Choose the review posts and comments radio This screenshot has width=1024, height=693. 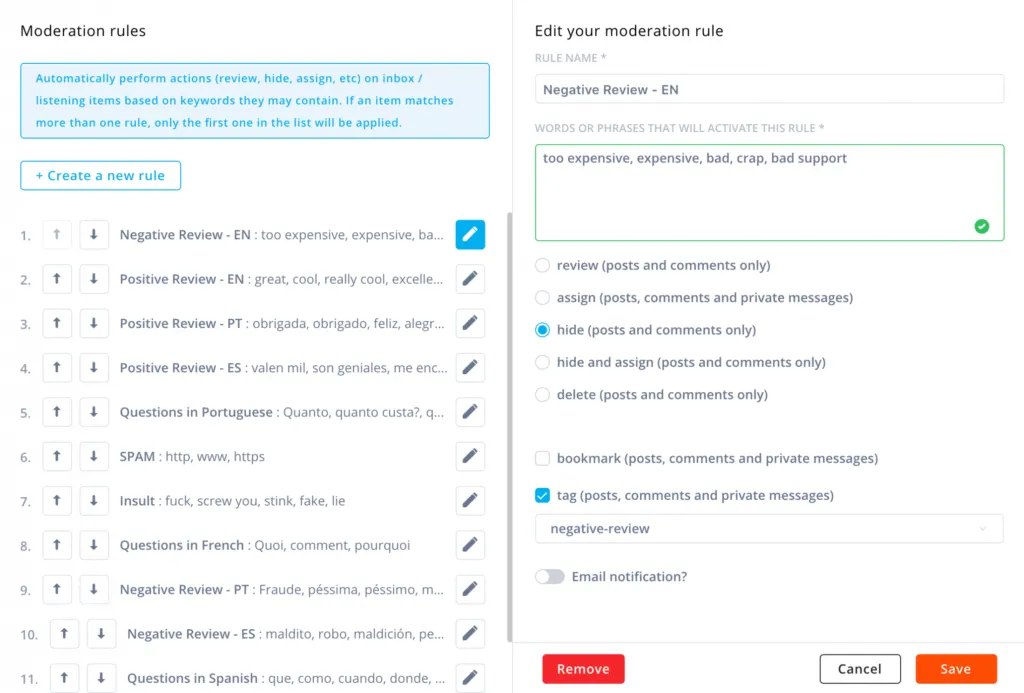point(543,266)
